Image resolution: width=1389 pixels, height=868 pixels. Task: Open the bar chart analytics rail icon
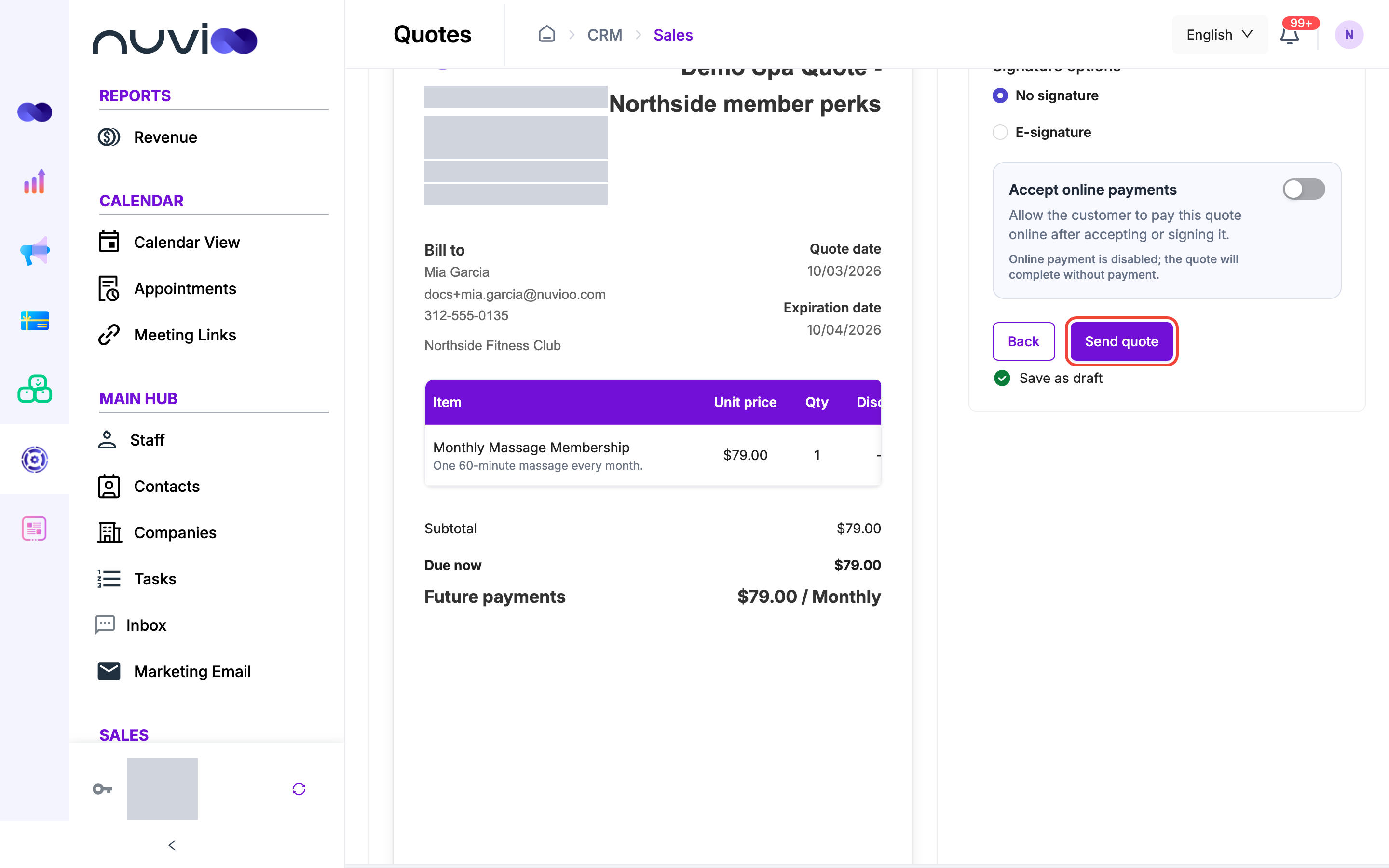click(34, 182)
